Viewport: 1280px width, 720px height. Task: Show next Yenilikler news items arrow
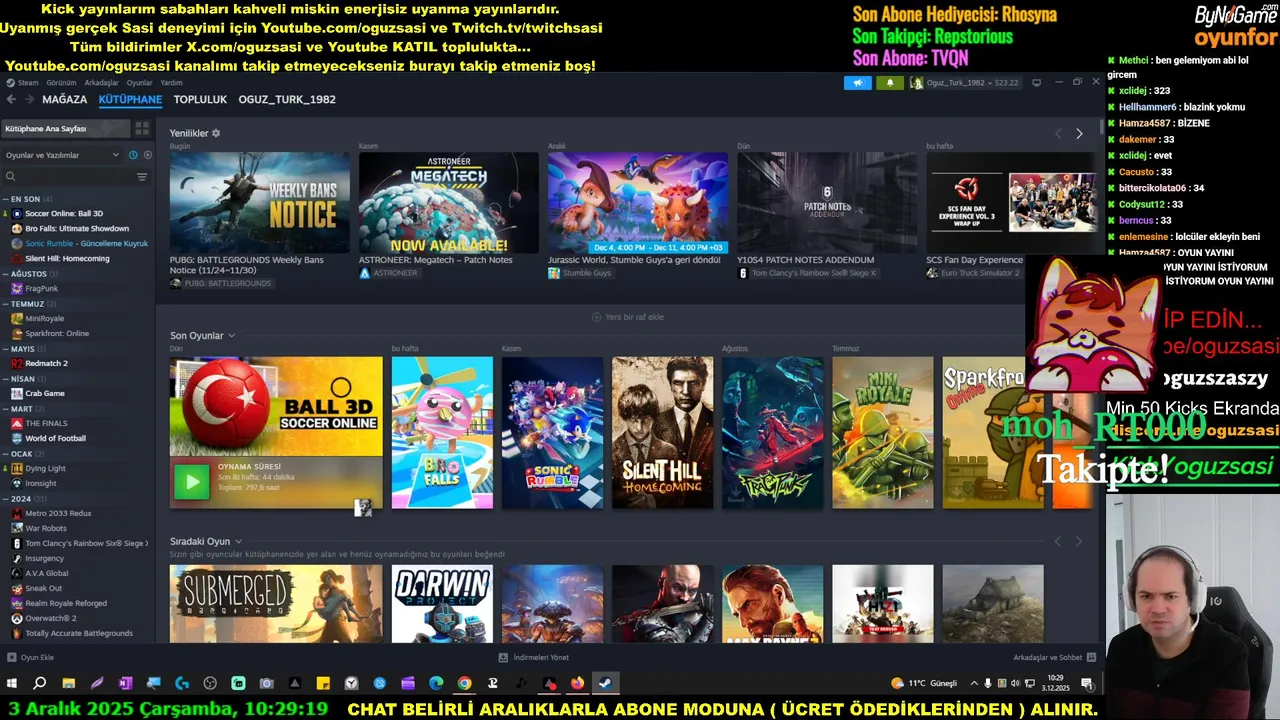coord(1079,133)
